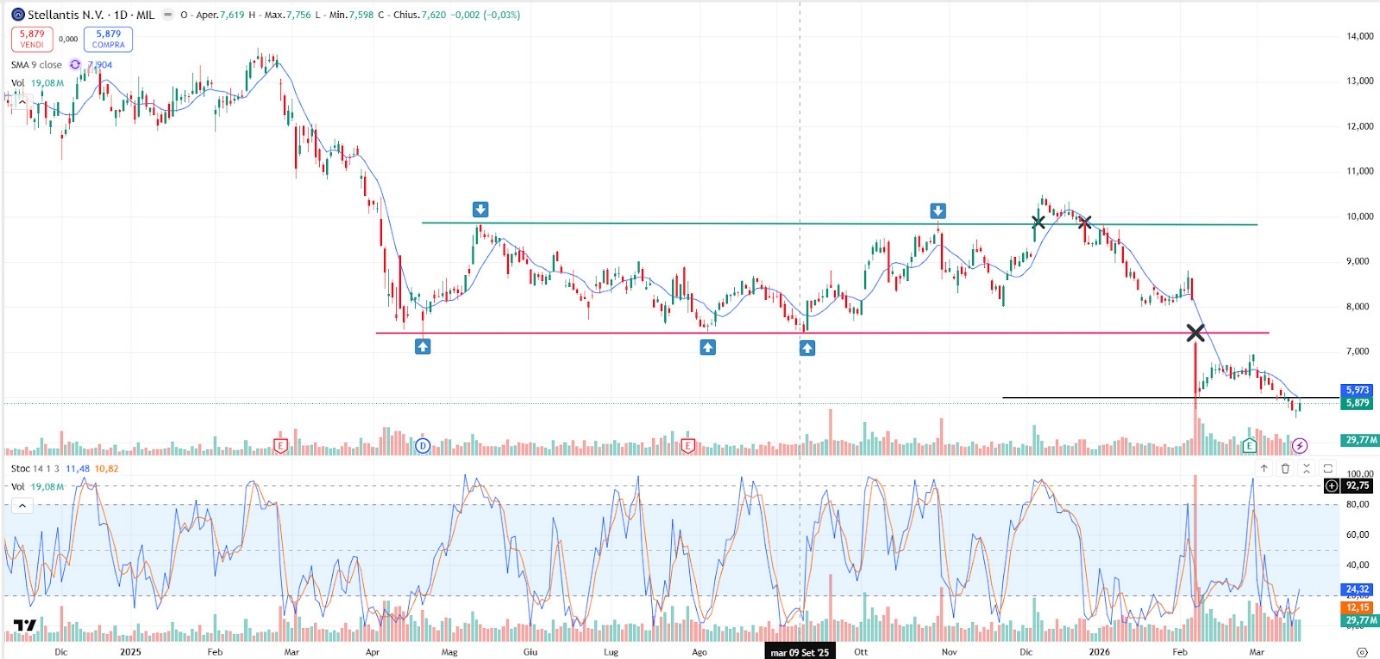Click the purple lightning bolt icon

point(1299,444)
